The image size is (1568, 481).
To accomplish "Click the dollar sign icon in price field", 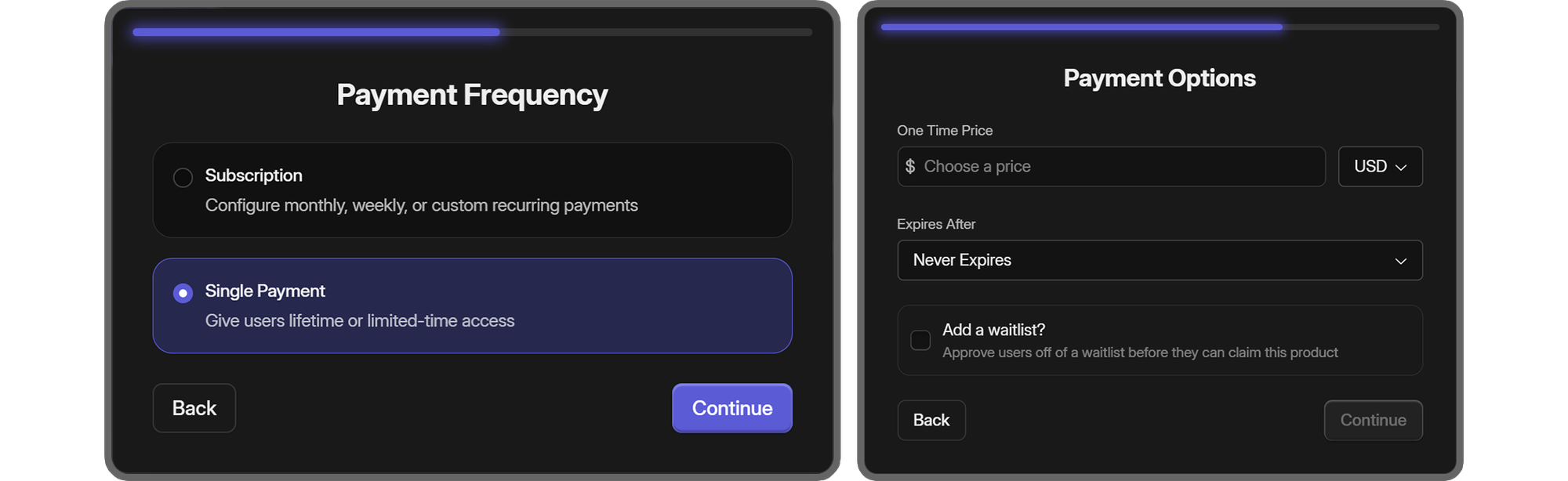I will 910,166.
